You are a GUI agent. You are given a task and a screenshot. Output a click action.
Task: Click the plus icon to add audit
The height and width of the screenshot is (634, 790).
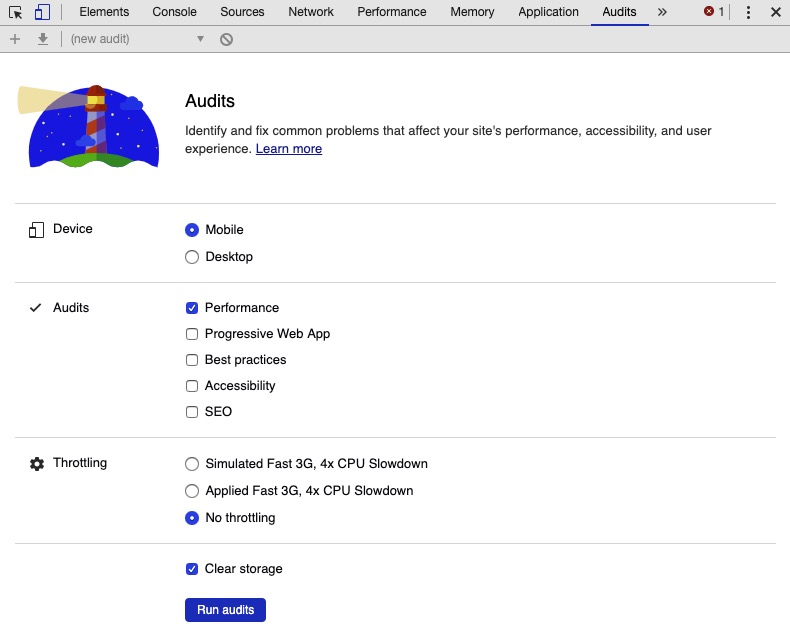(14, 39)
